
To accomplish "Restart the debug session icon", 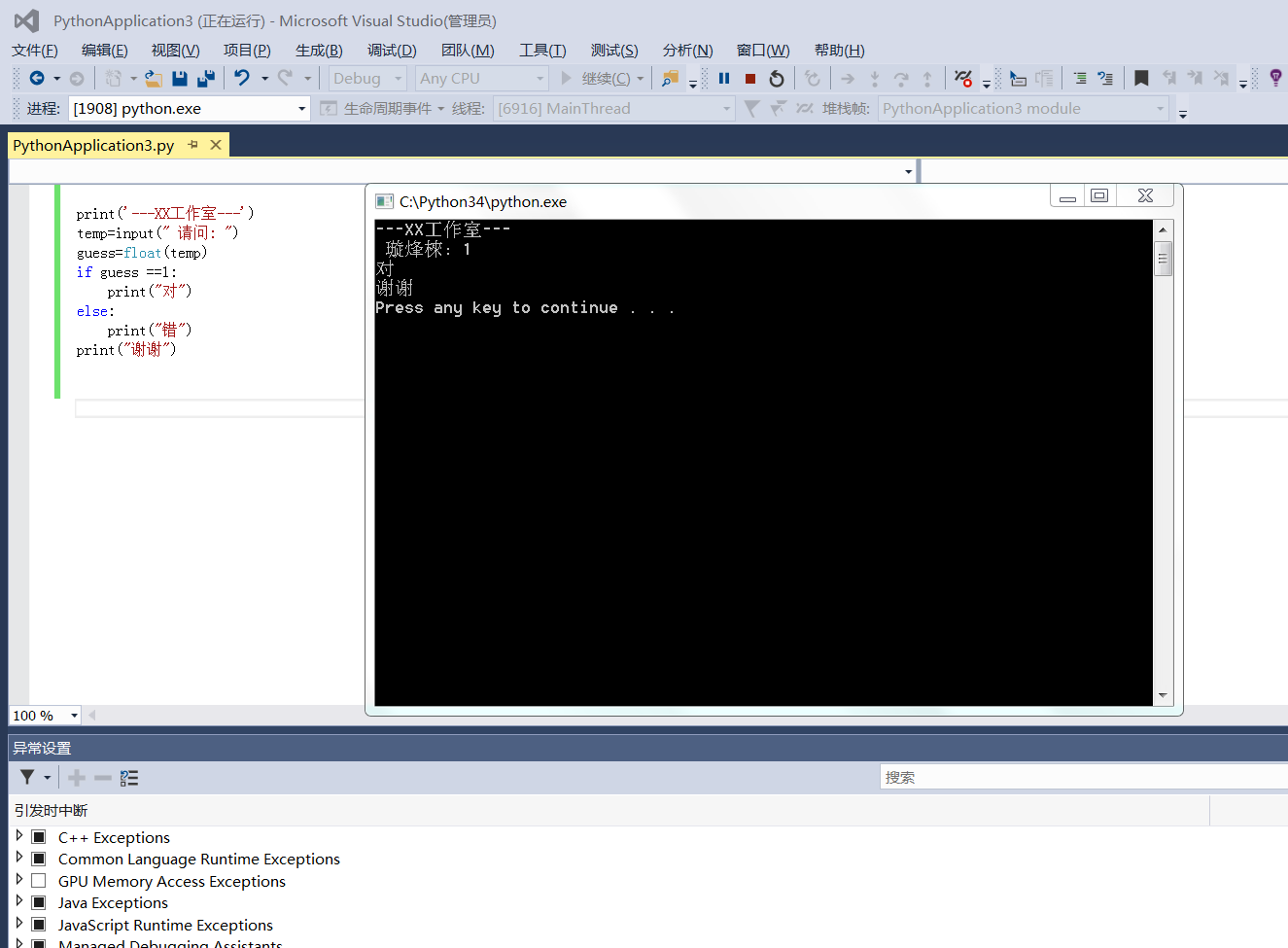I will pyautogui.click(x=776, y=79).
